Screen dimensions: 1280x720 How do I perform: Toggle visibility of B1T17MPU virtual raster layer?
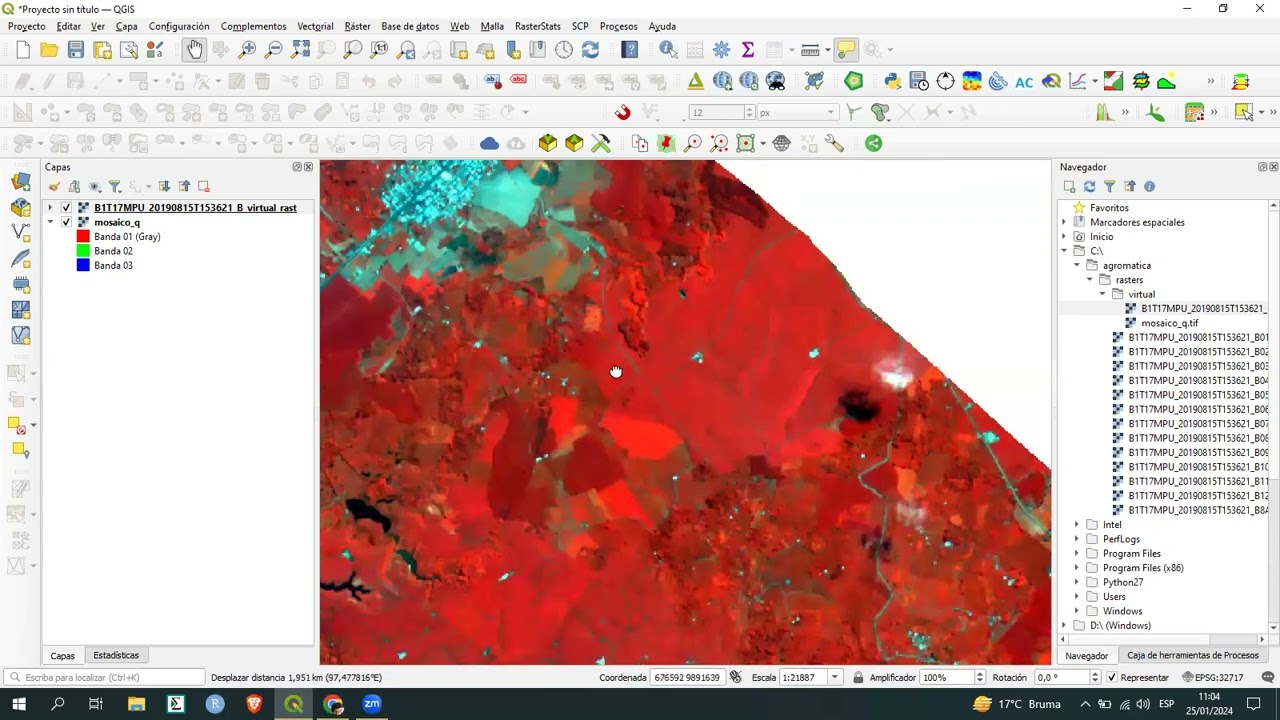point(66,208)
